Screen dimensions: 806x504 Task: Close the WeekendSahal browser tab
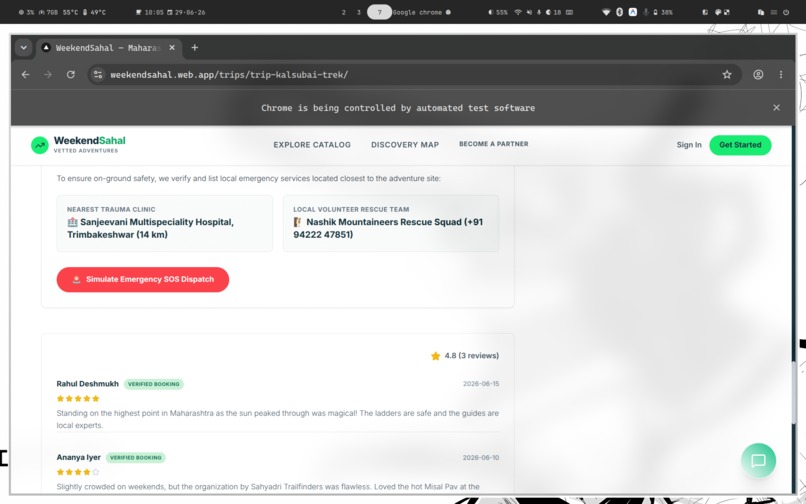(172, 48)
